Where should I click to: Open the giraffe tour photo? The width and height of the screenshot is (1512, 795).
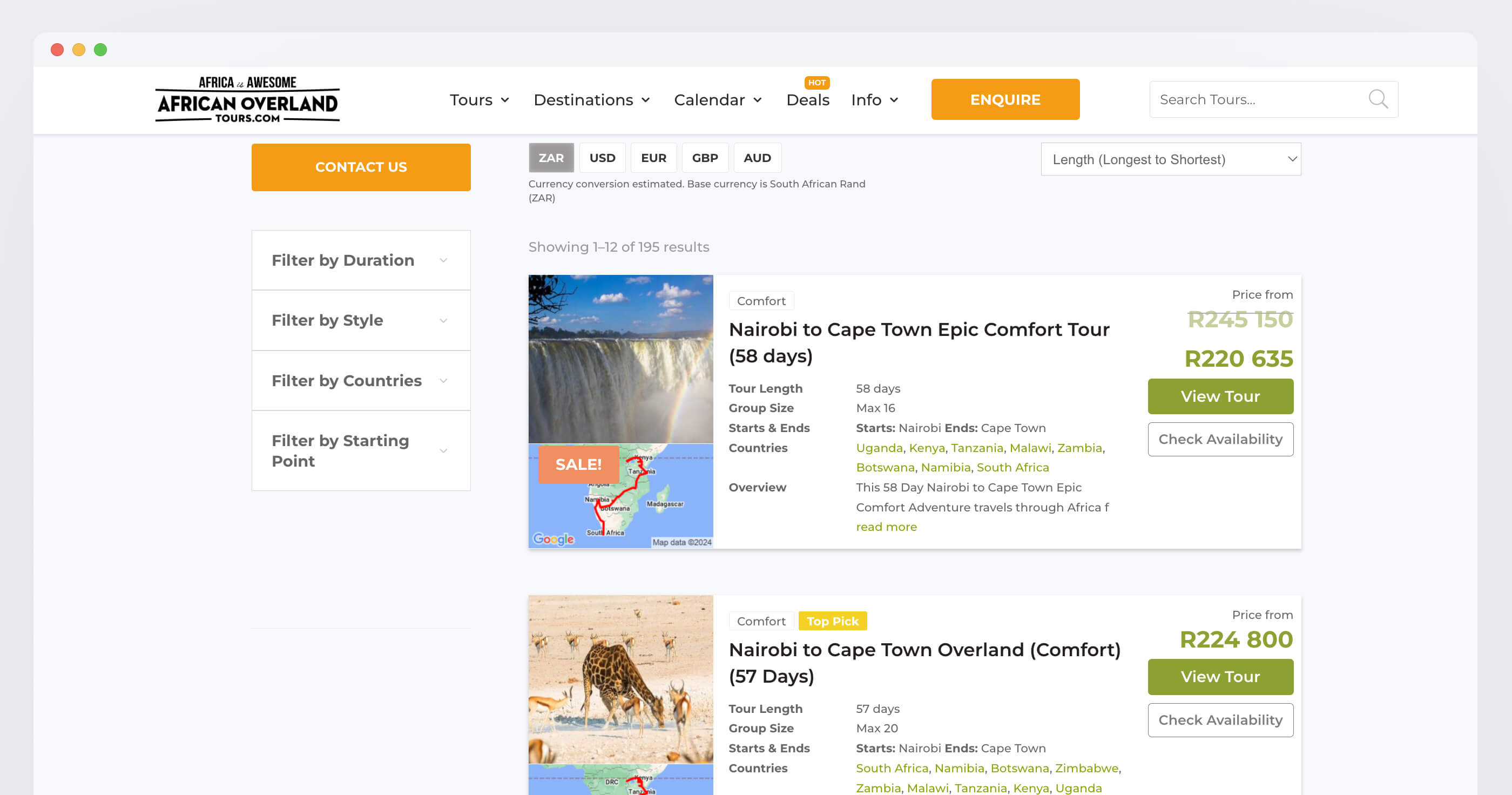(620, 679)
